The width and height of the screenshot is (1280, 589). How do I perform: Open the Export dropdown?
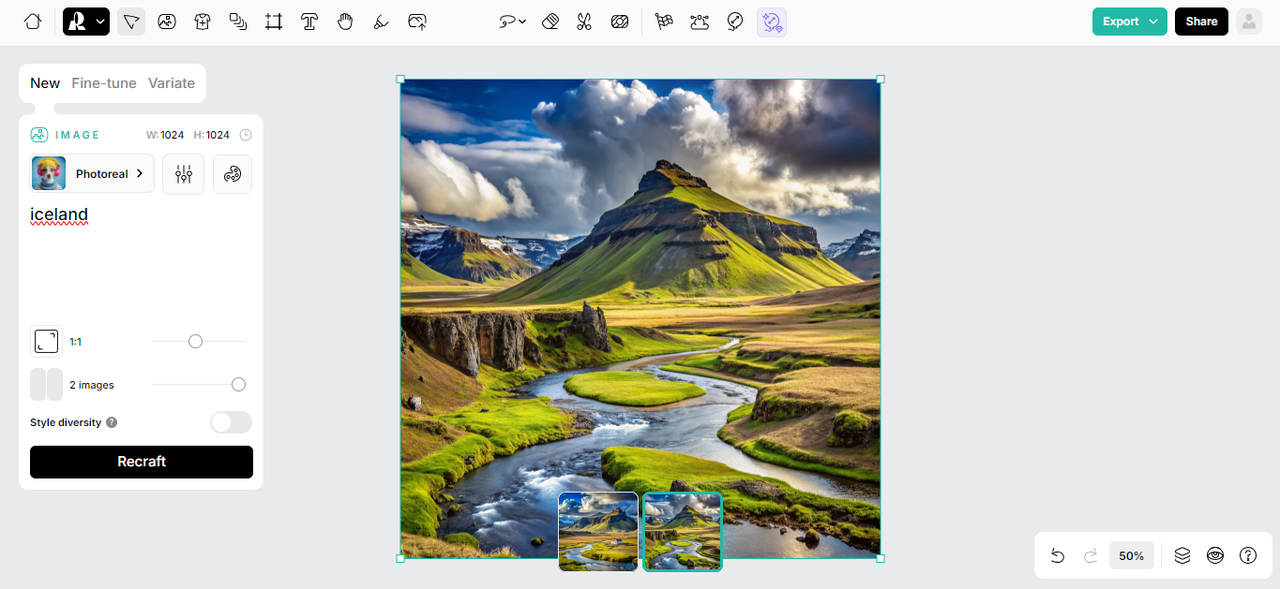pyautogui.click(x=1129, y=21)
